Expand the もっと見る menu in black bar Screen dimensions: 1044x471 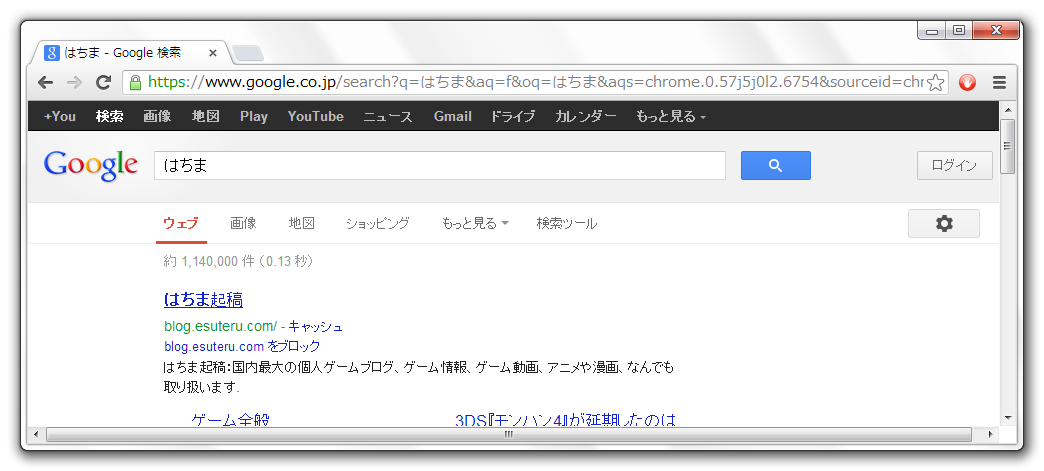pos(670,117)
